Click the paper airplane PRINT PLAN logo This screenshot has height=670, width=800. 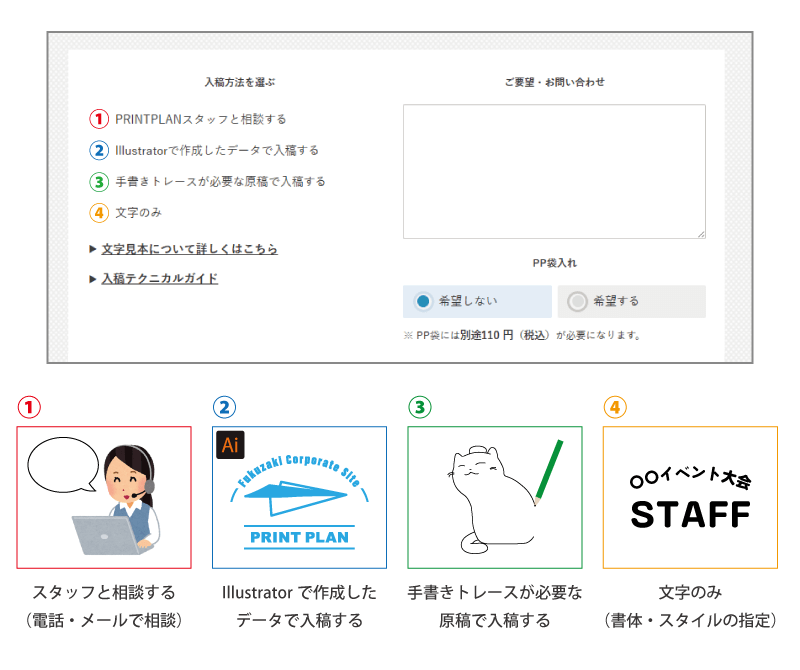click(x=299, y=500)
